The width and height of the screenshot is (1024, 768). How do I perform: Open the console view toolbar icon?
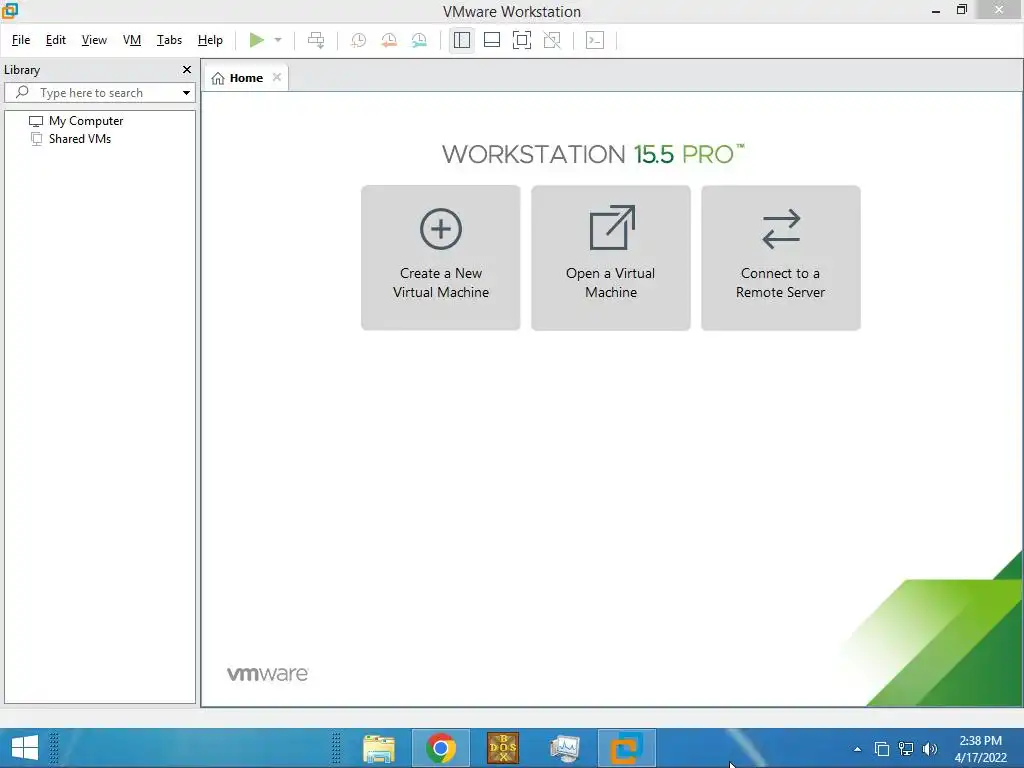coord(595,40)
